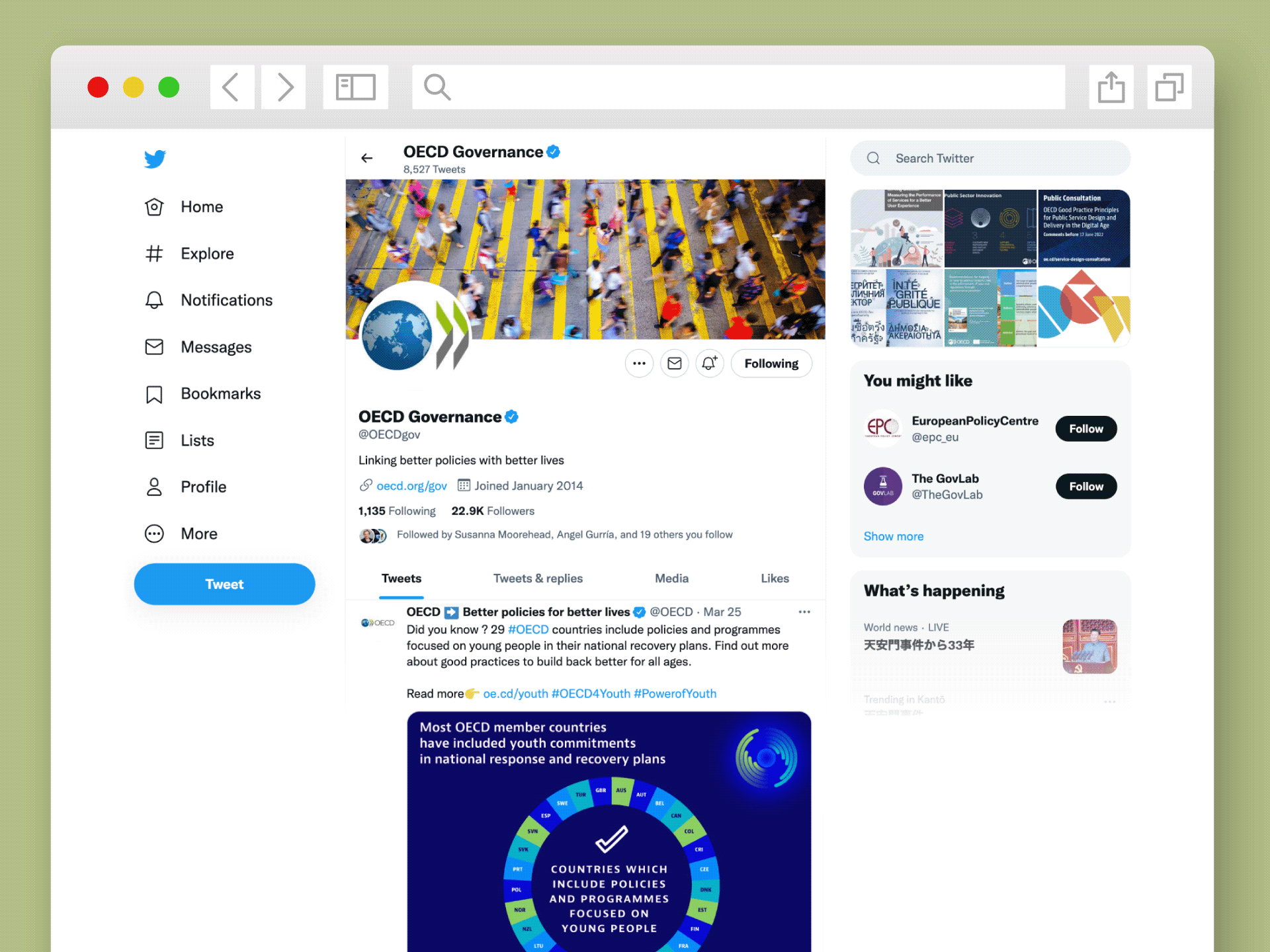Open the oecd.org/gov link
This screenshot has width=1270, height=952.
pyautogui.click(x=411, y=486)
